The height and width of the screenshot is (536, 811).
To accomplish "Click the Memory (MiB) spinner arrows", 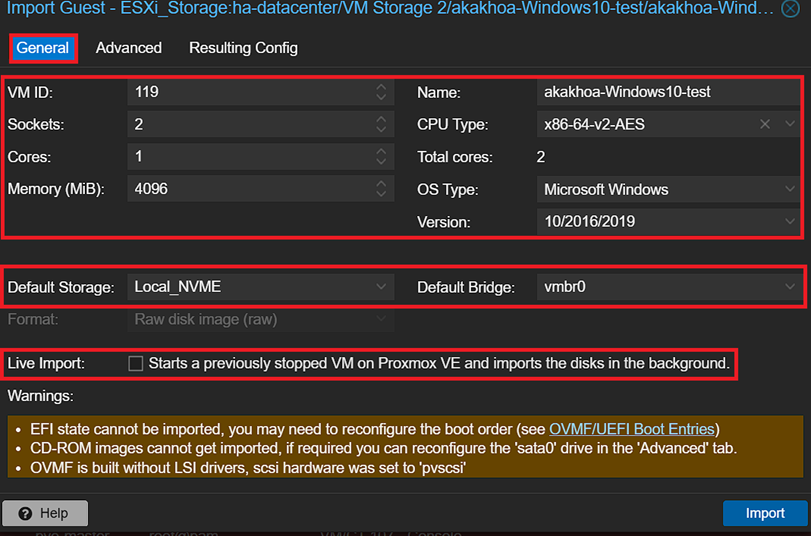I will coord(381,189).
